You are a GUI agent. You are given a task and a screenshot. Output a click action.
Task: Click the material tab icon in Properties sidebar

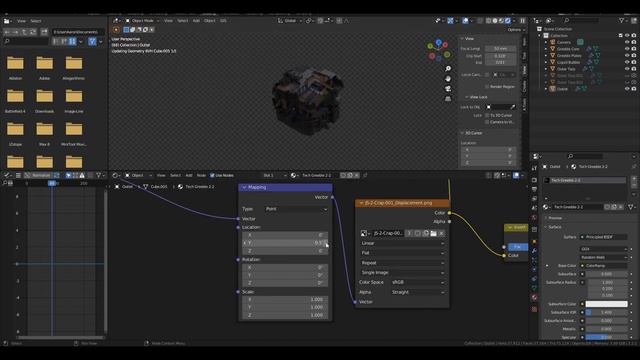(534, 298)
